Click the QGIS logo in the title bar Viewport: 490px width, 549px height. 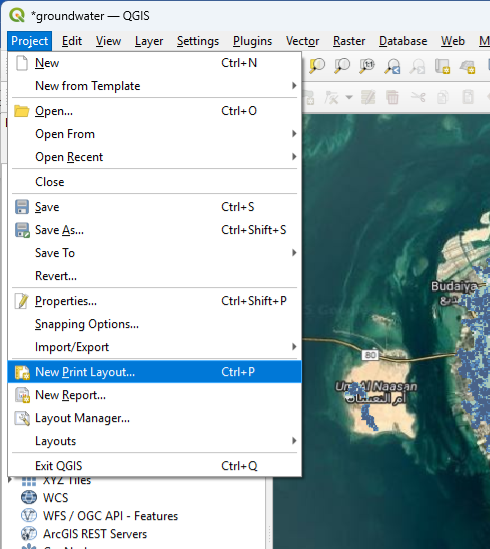tap(17, 15)
